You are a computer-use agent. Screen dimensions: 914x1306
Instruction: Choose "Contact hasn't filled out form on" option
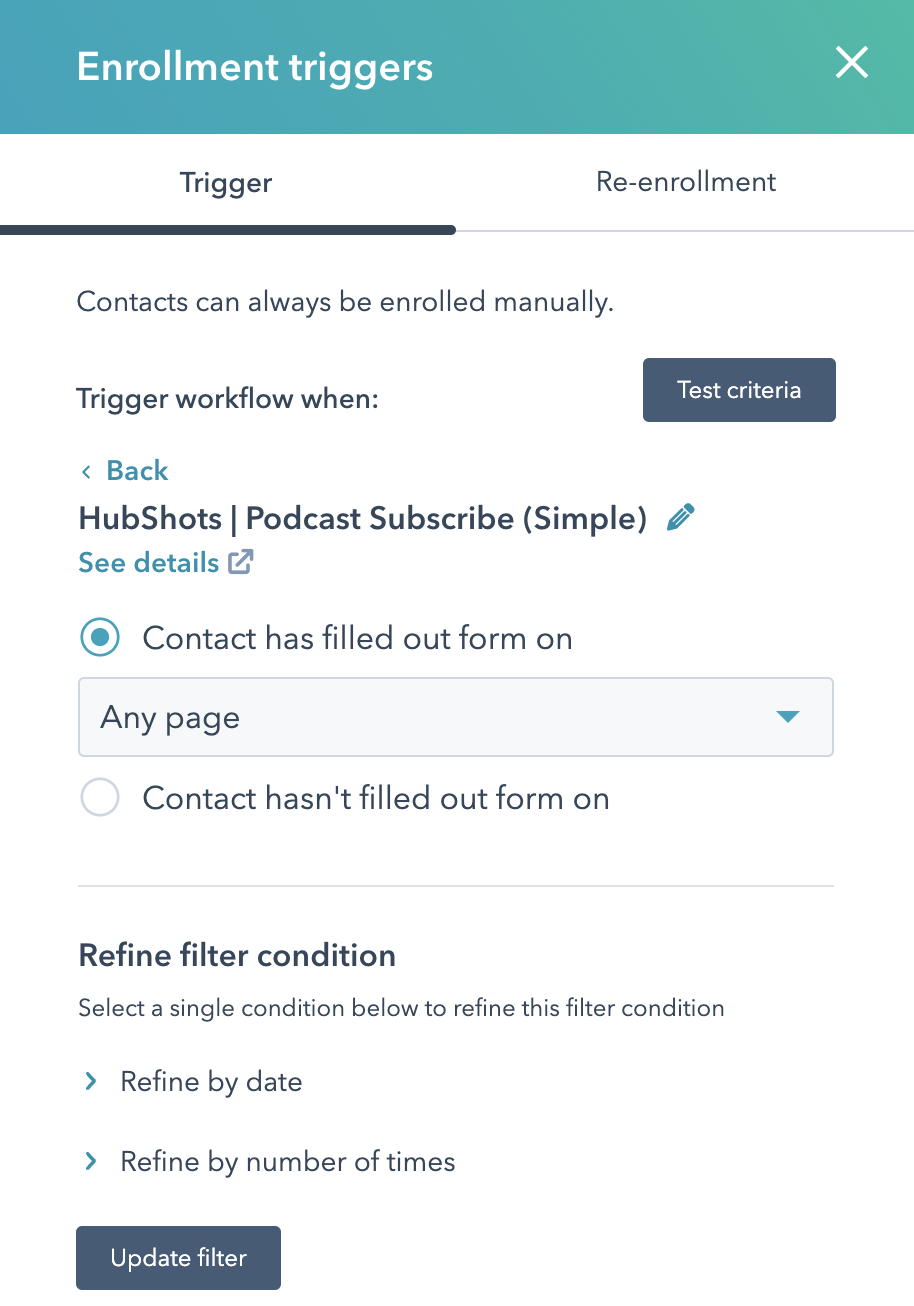click(100, 798)
